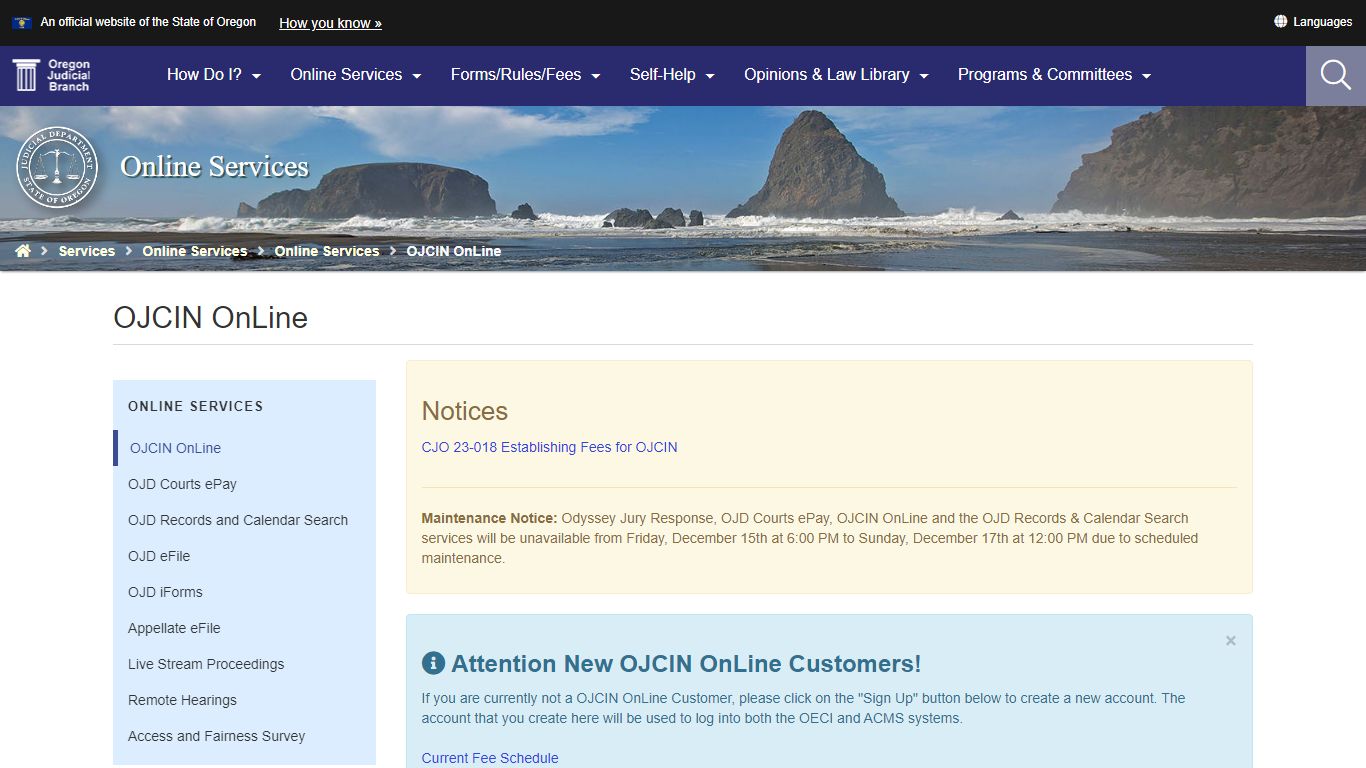Screen dimensions: 1366x768
Task: Click the Notices heading
Action: pos(465,411)
